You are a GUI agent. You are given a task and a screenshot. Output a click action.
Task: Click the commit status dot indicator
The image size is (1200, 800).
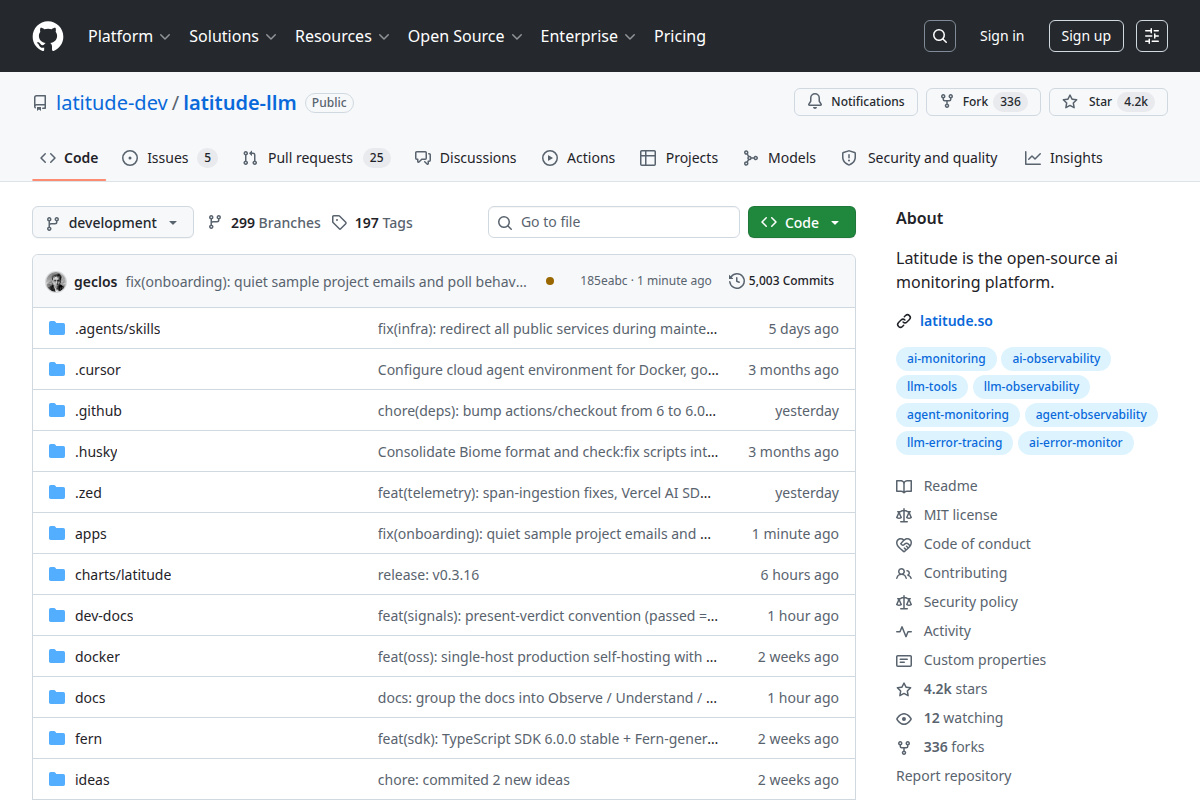pyautogui.click(x=550, y=281)
